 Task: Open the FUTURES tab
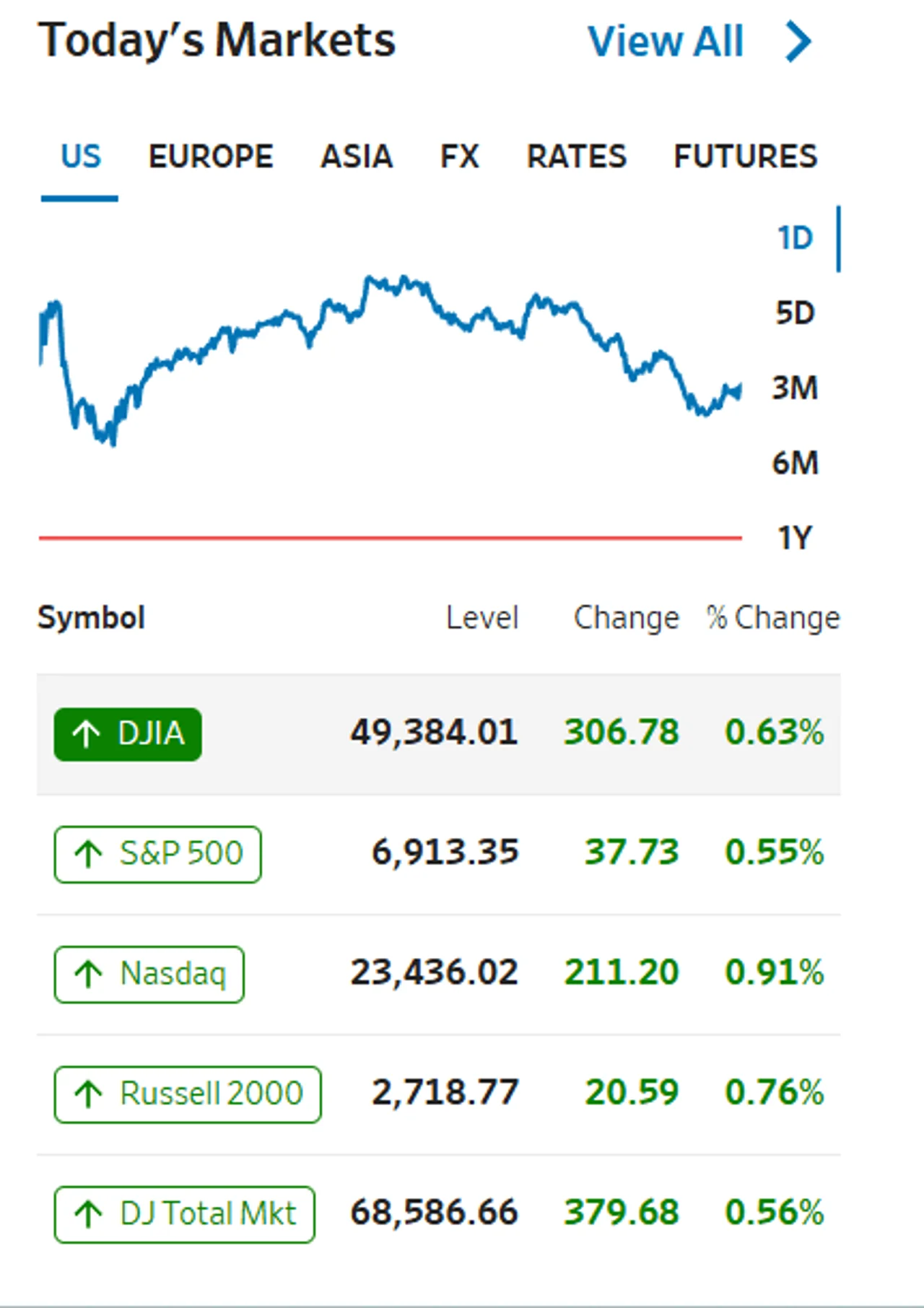746,157
